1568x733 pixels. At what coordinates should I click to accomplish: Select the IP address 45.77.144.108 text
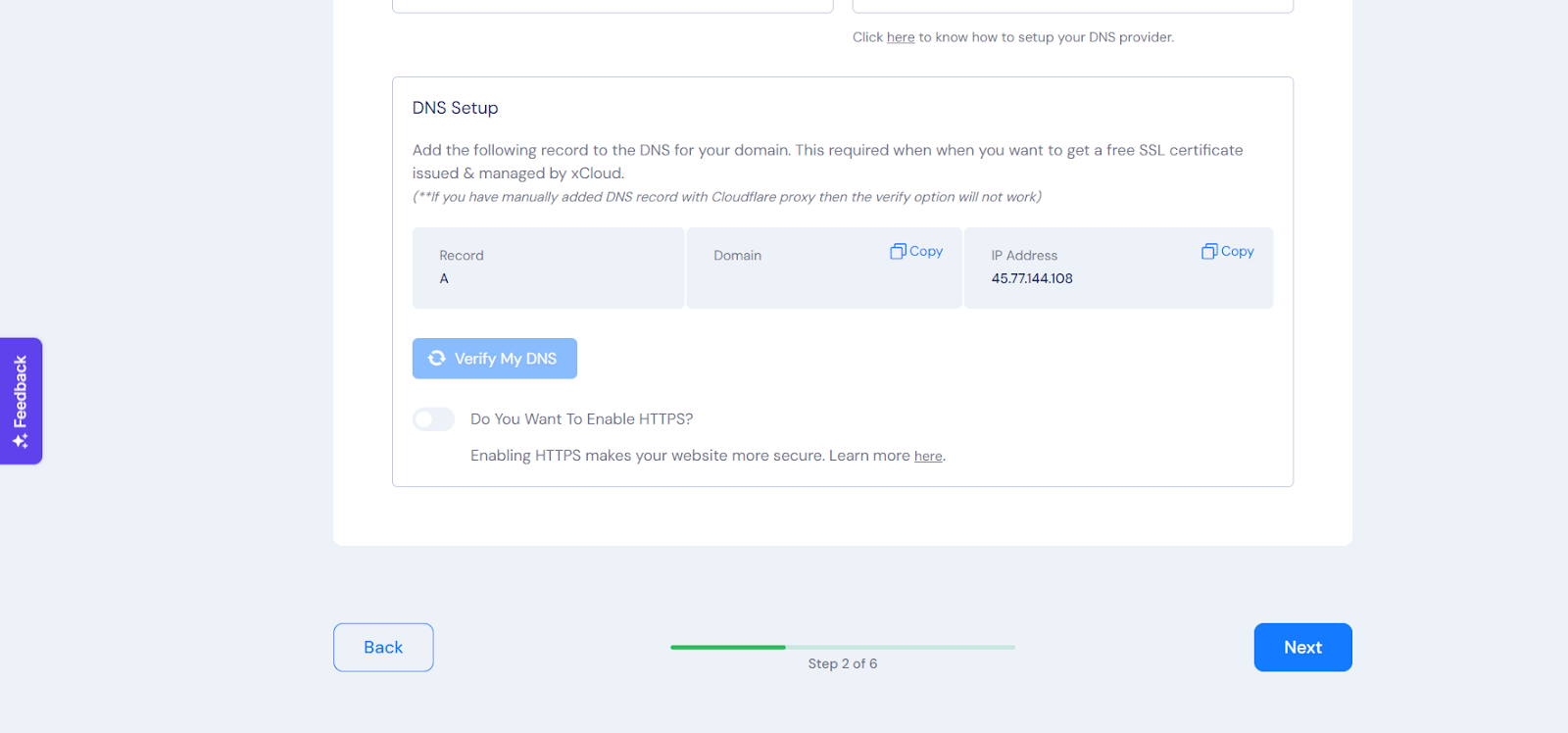(x=1032, y=278)
